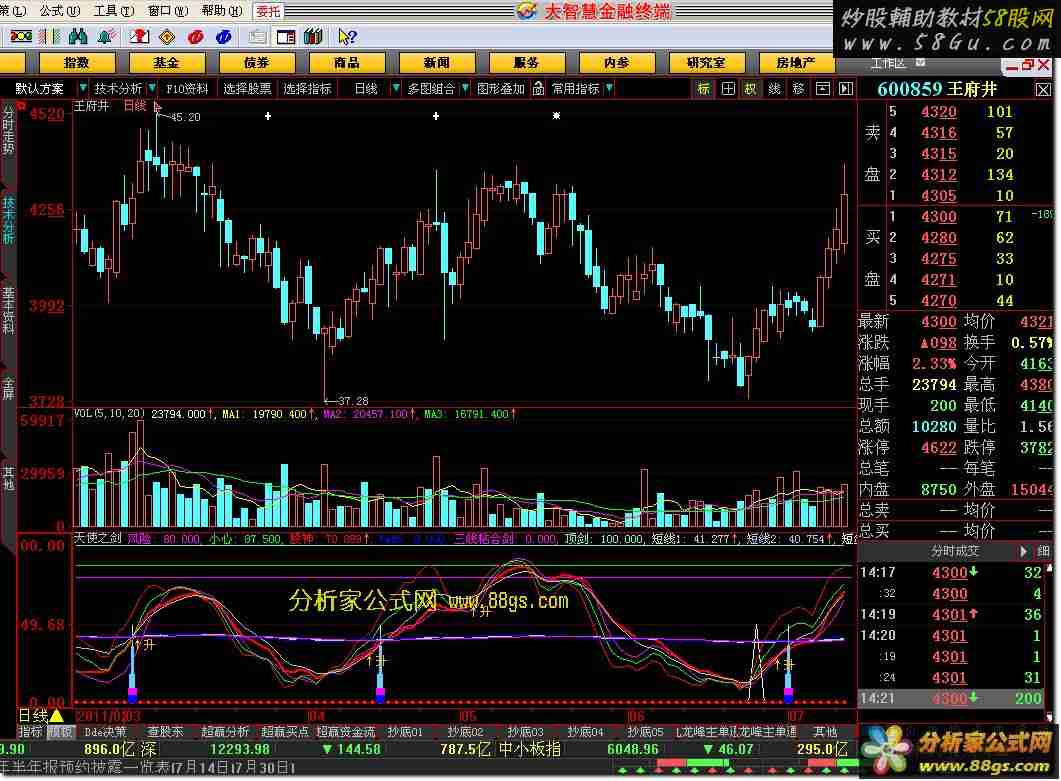Click the blue circular toolbar icon
Image resolution: width=1061 pixels, height=781 pixels.
coord(223,37)
